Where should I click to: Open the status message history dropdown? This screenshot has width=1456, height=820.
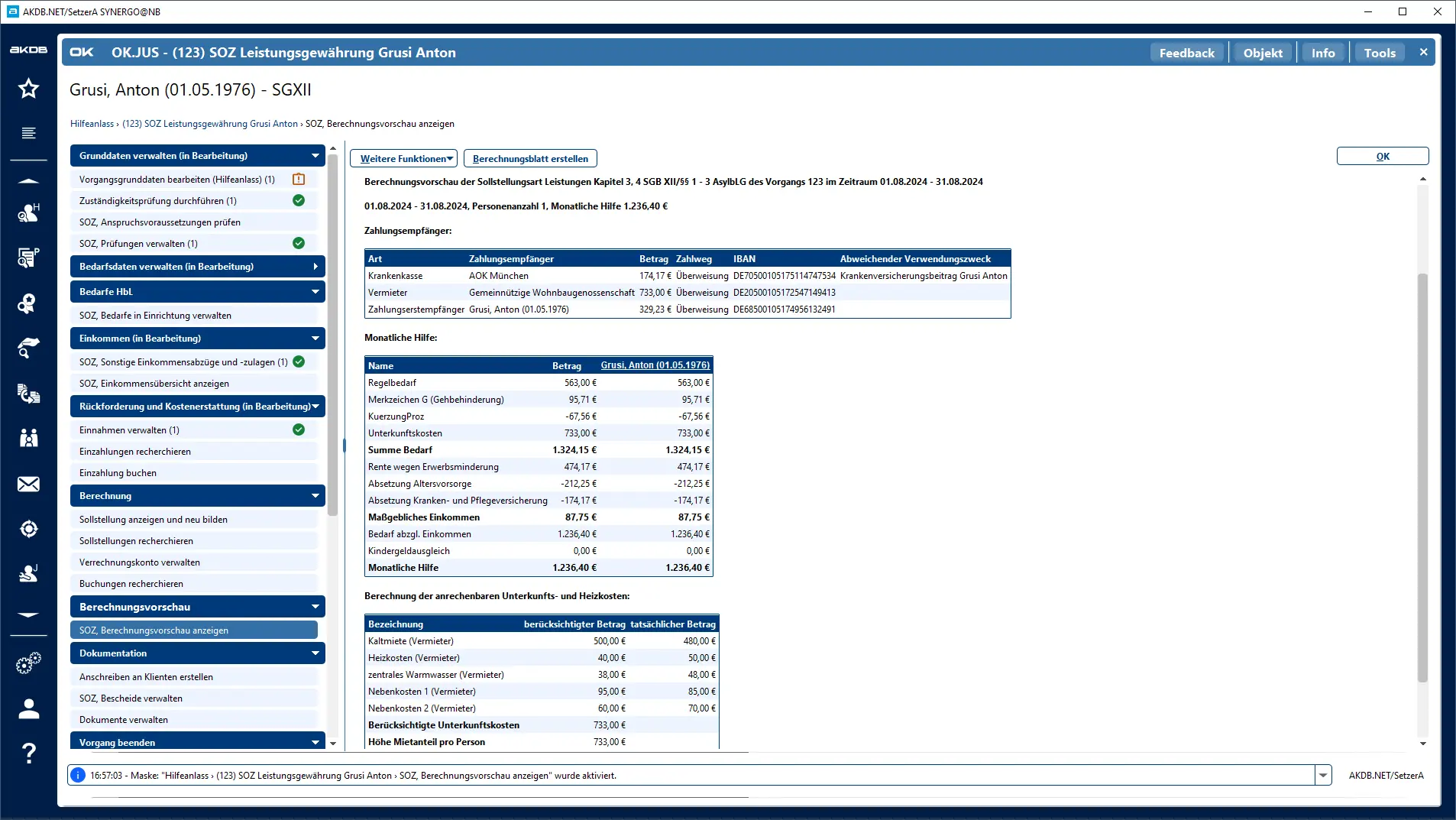pos(1323,775)
